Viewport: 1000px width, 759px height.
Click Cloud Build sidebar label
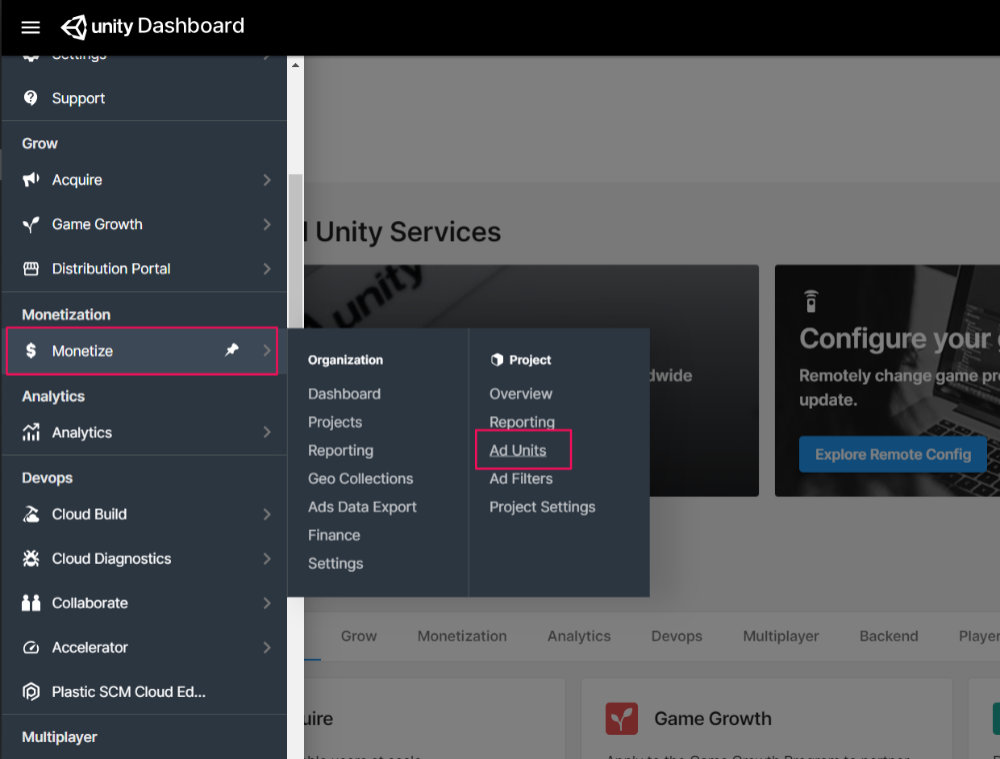point(89,514)
